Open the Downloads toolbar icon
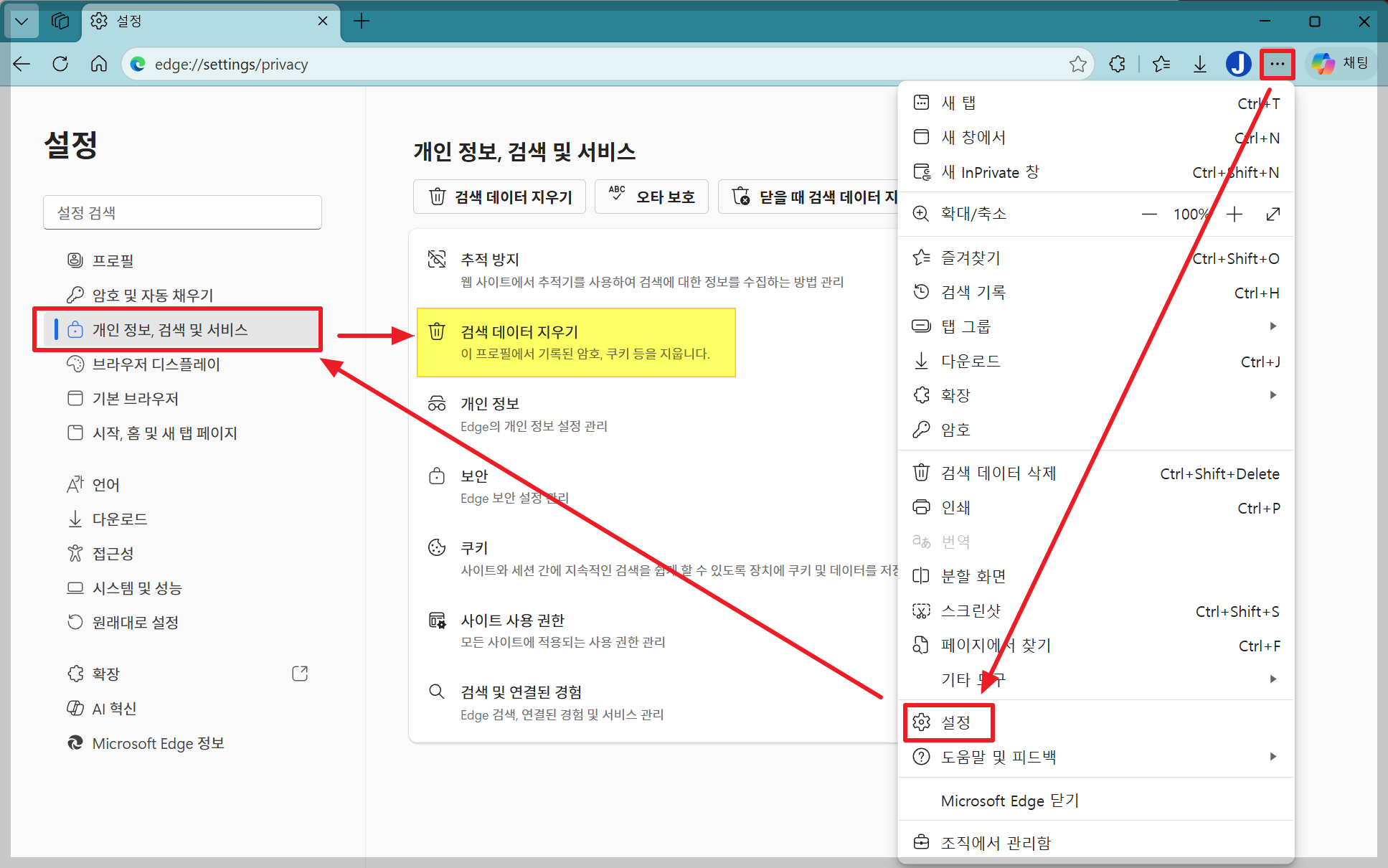This screenshot has width=1388, height=868. click(1199, 64)
